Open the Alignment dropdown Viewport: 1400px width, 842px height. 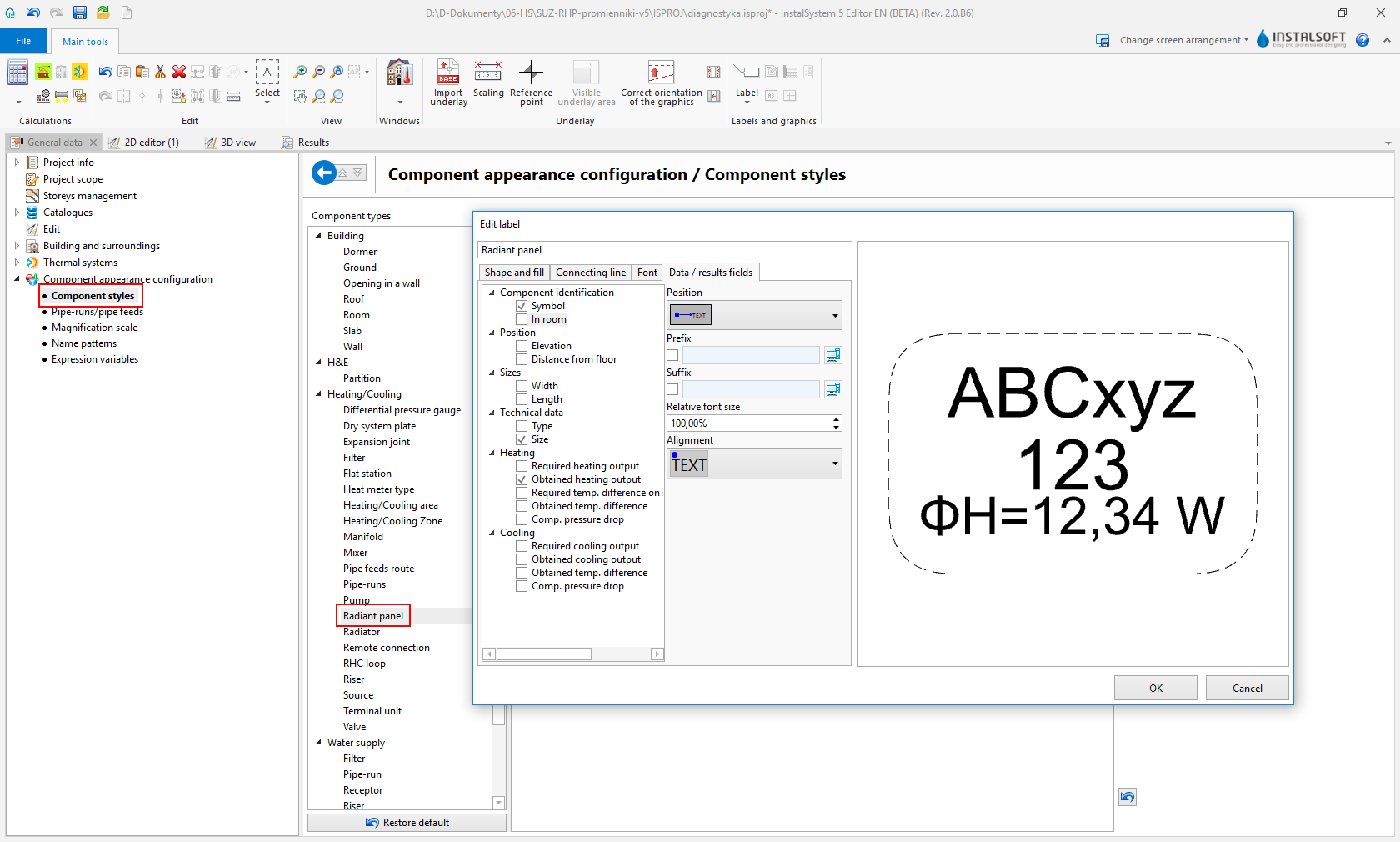[x=834, y=464]
